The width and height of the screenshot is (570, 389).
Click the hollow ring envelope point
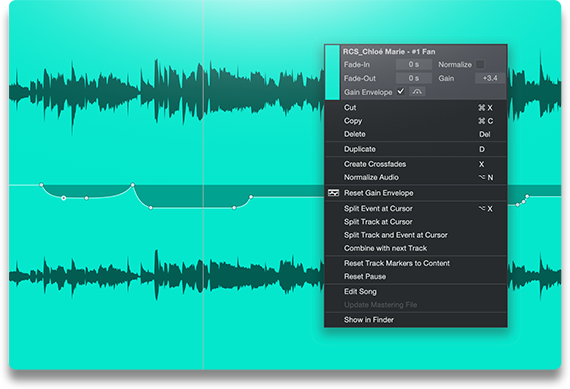click(x=64, y=198)
